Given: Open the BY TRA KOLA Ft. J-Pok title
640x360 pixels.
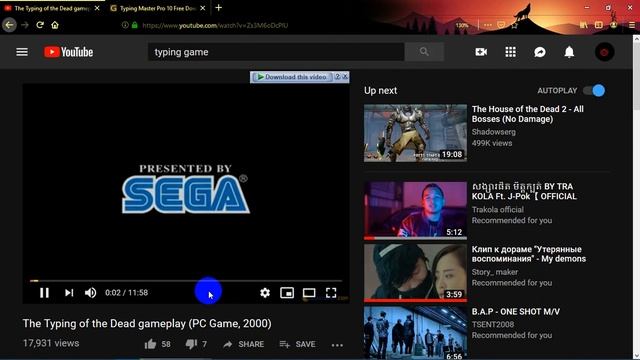Looking at the screenshot, I should (x=524, y=191).
